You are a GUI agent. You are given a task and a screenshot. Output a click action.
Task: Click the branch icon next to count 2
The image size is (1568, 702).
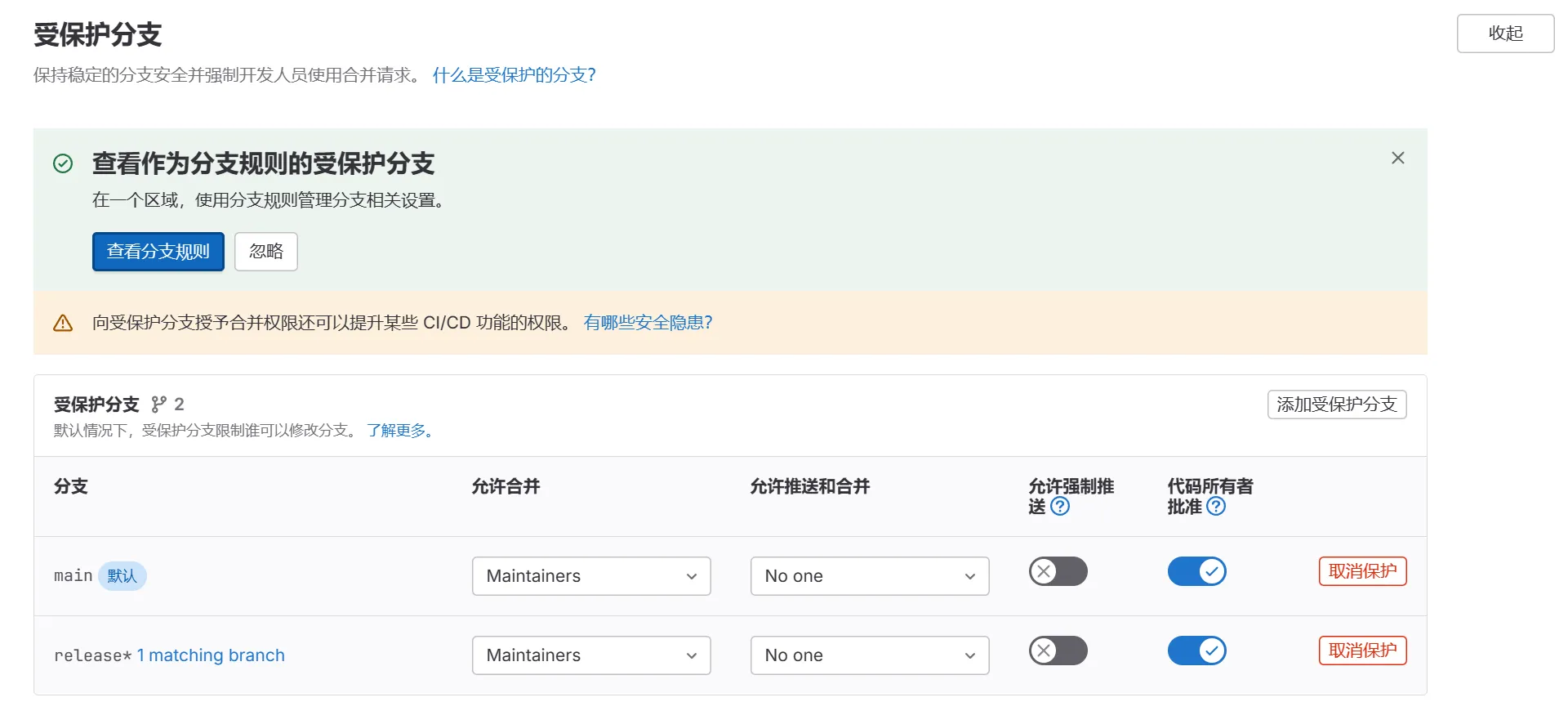coord(158,405)
